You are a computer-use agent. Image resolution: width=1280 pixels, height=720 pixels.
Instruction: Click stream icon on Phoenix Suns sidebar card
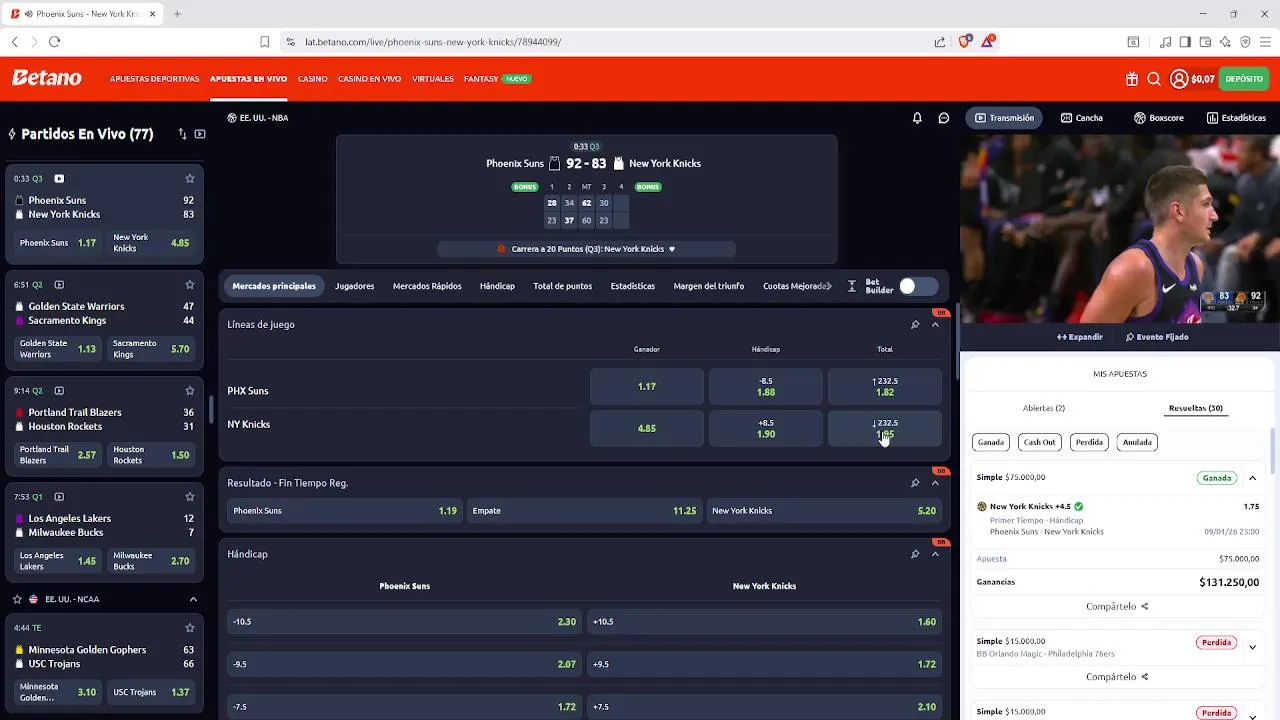59,178
